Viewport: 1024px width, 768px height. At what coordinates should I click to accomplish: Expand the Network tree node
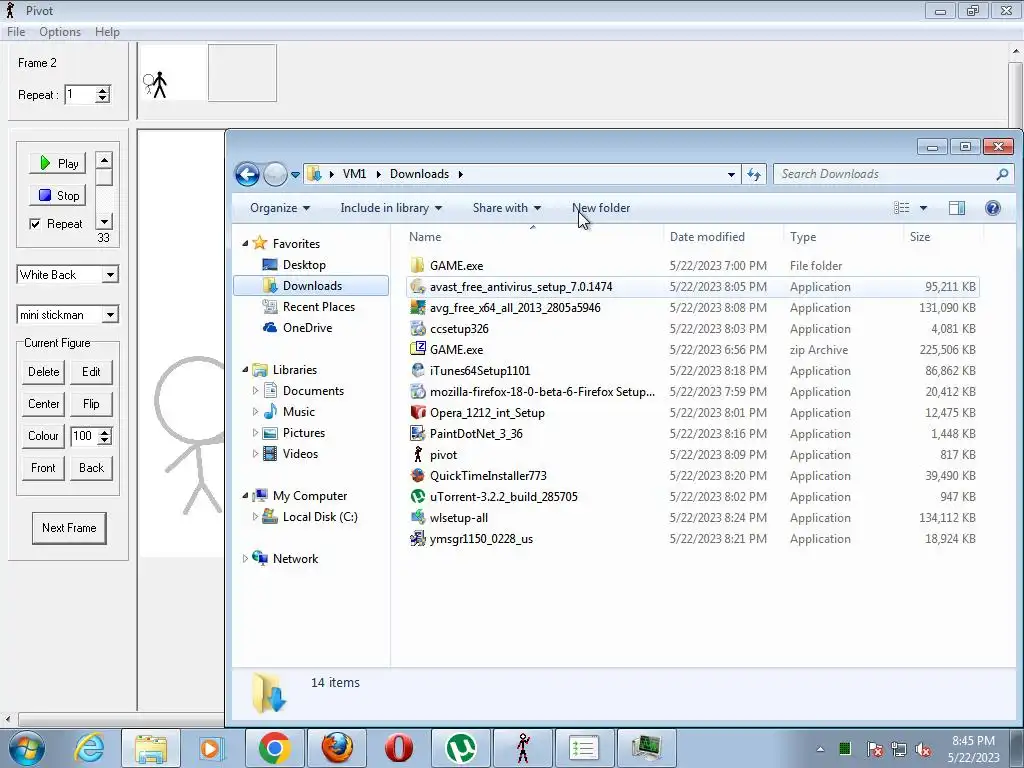pyautogui.click(x=246, y=558)
